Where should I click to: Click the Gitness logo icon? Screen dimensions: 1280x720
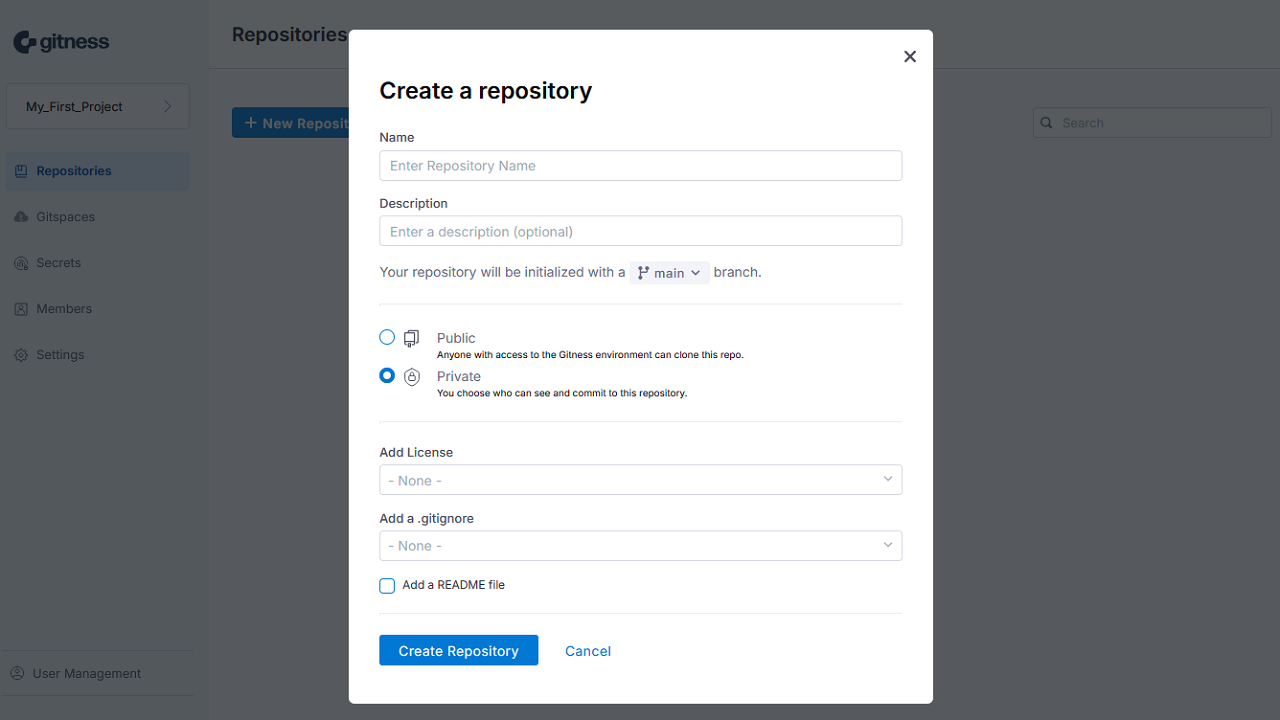click(25, 42)
